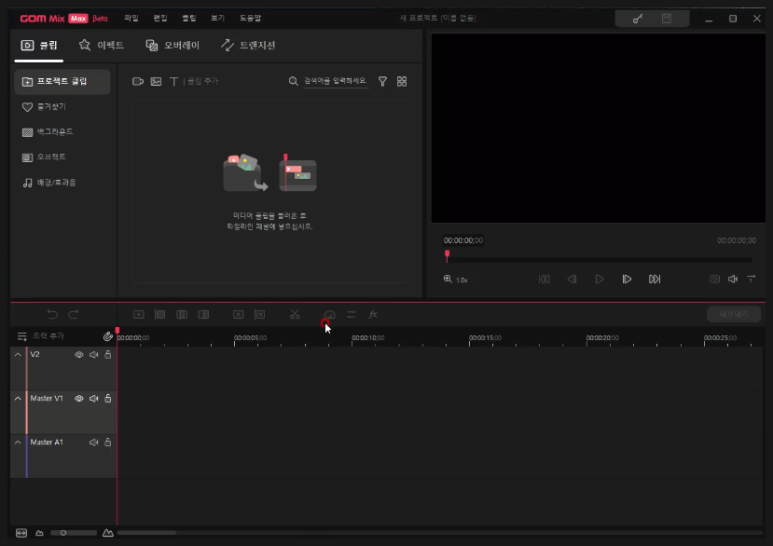Collapse the V2 track

coord(18,355)
